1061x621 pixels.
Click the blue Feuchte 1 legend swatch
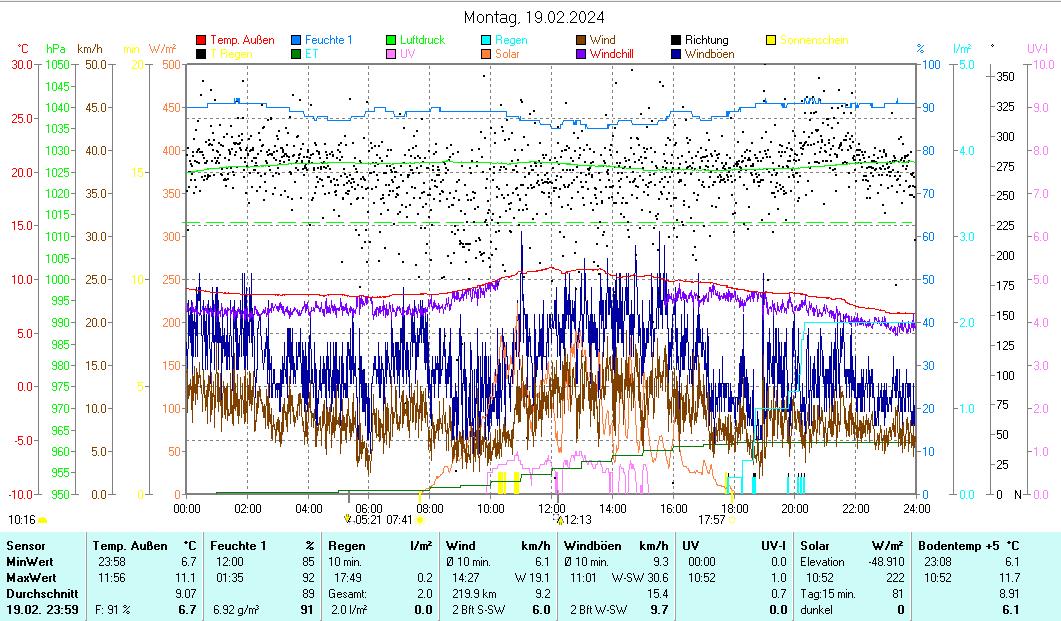click(296, 41)
